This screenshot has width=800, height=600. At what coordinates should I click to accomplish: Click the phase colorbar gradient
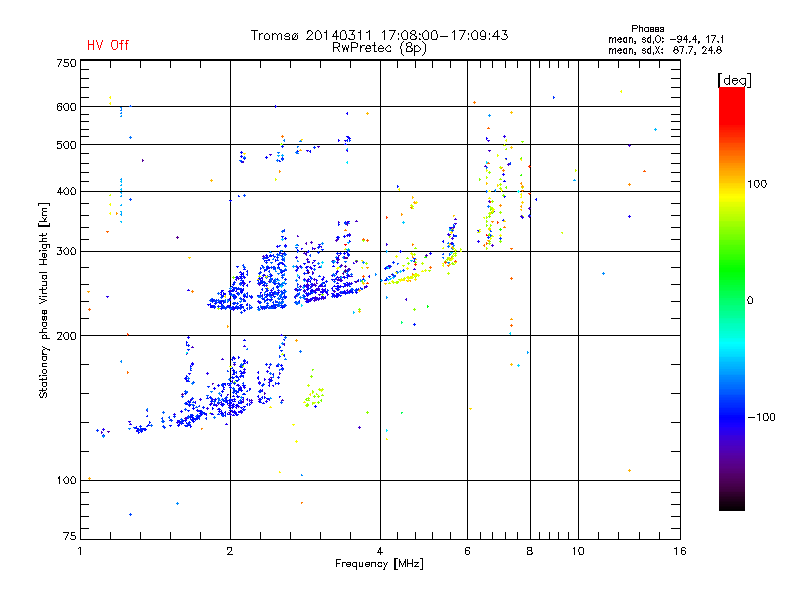pos(732,298)
